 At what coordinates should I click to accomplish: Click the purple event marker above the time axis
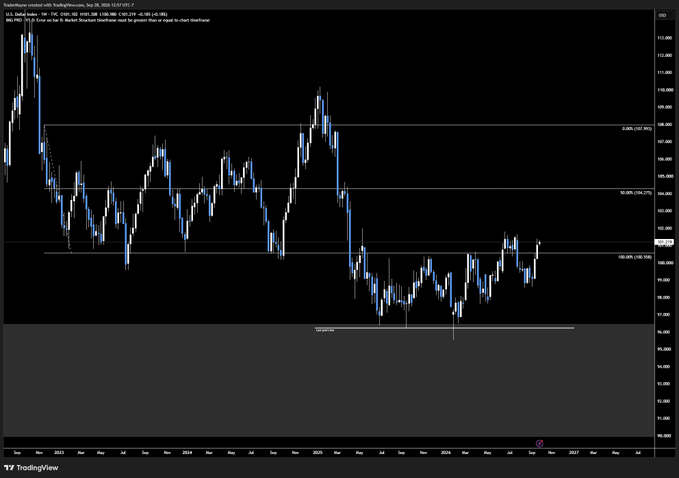pos(539,443)
